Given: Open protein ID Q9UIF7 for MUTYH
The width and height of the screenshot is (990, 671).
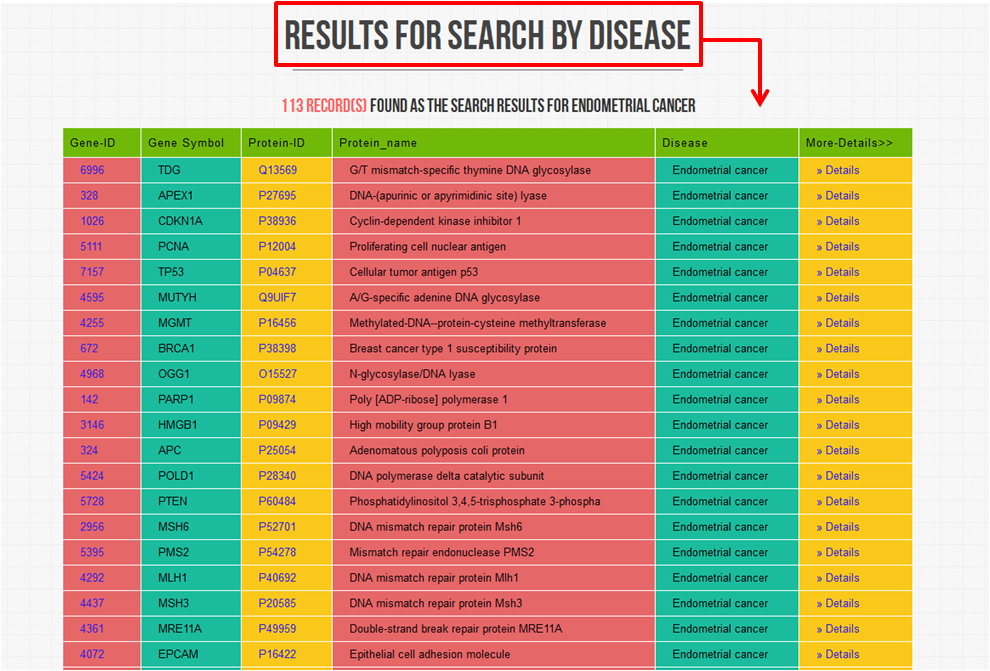Looking at the screenshot, I should tap(277, 298).
